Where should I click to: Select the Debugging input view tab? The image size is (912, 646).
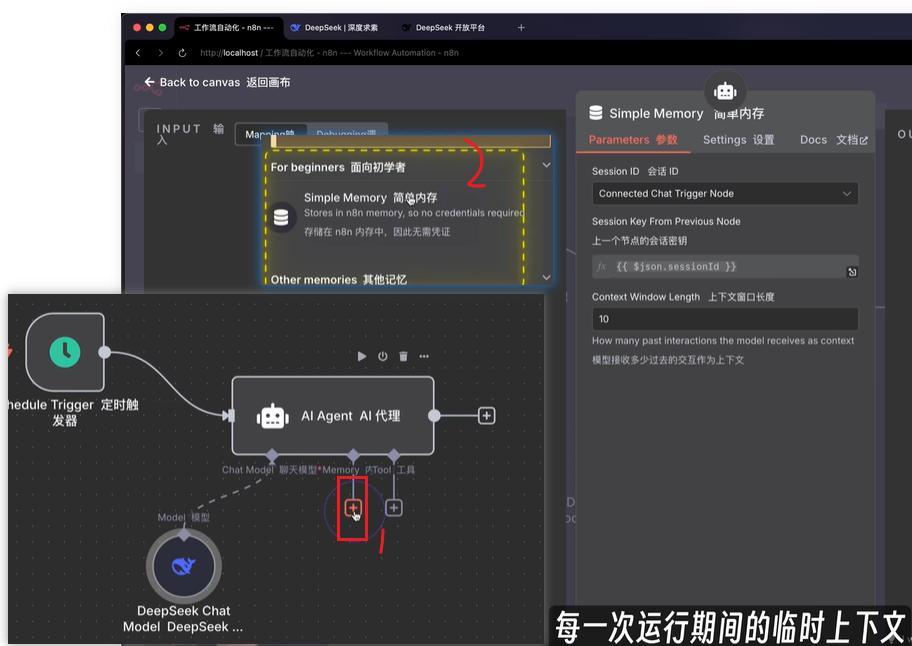click(347, 134)
